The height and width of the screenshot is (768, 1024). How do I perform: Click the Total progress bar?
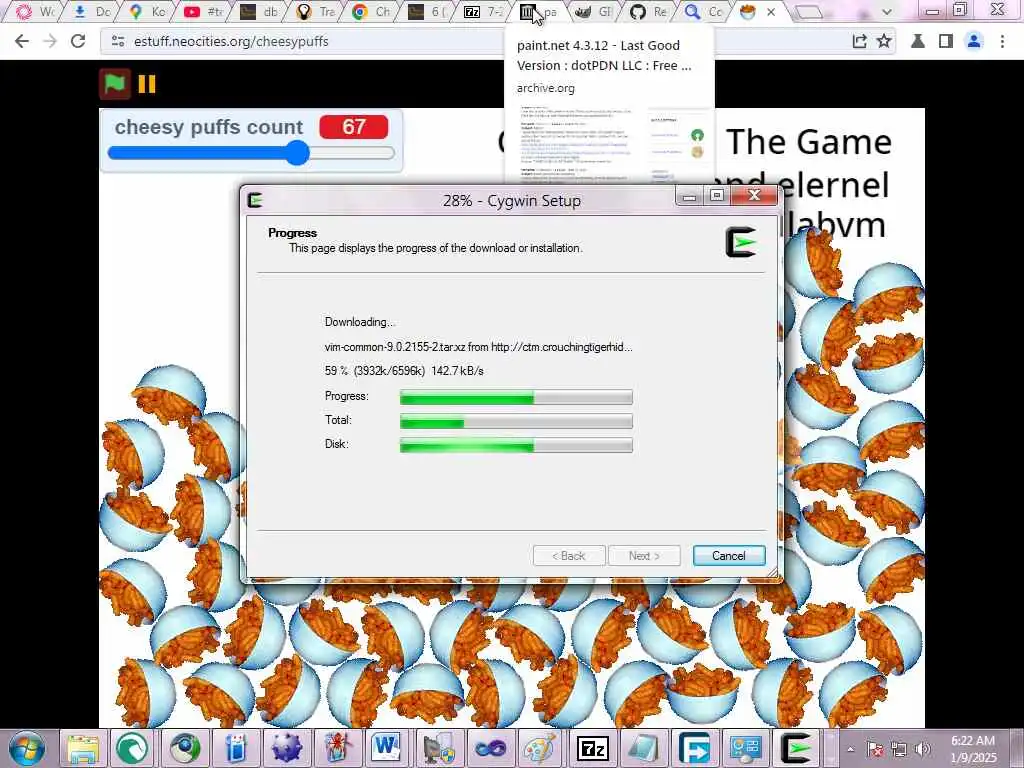(x=516, y=421)
